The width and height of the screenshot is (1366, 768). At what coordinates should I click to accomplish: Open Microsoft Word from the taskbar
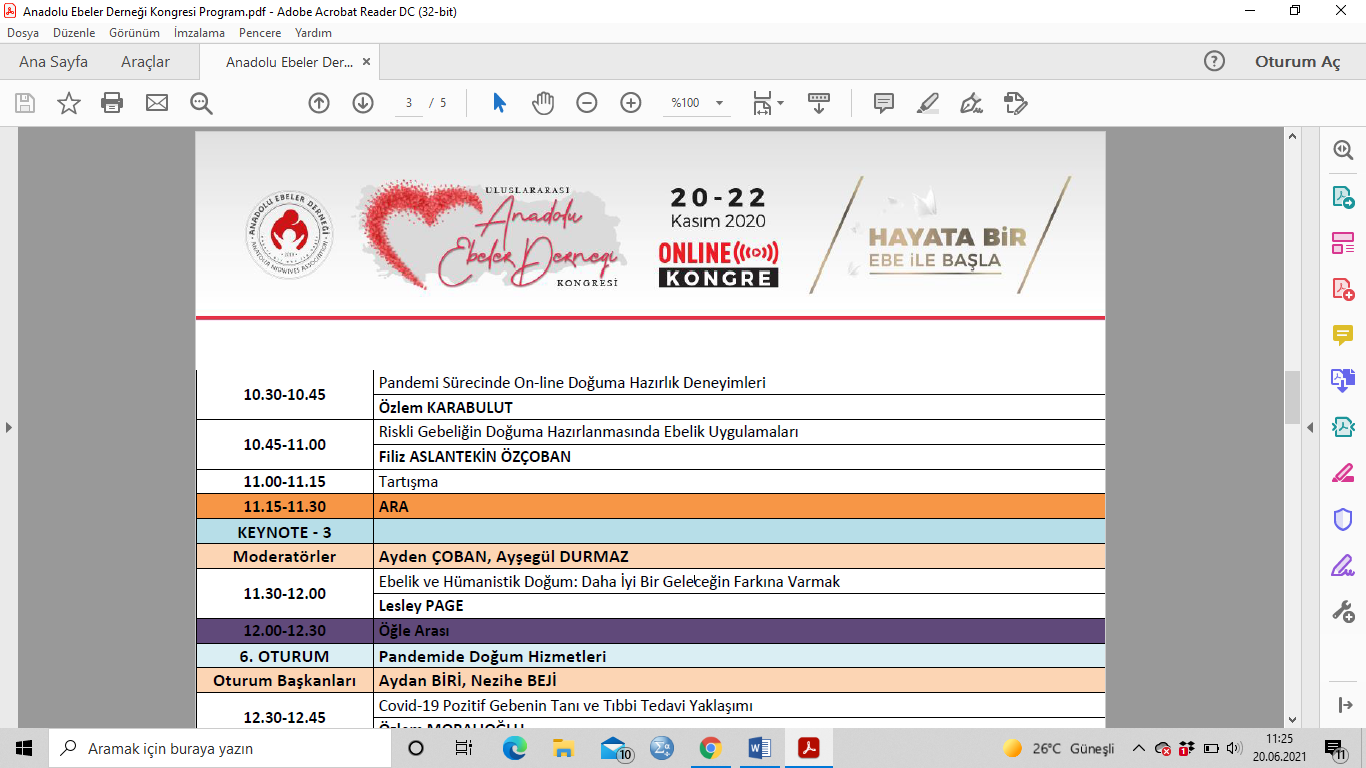pos(759,748)
